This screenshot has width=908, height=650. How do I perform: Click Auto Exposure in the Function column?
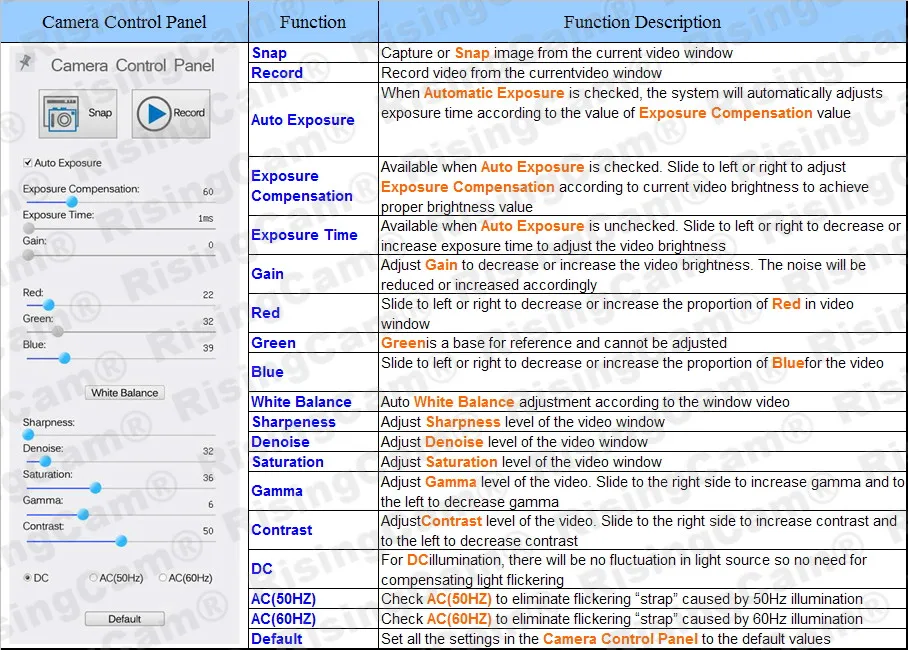coord(303,120)
